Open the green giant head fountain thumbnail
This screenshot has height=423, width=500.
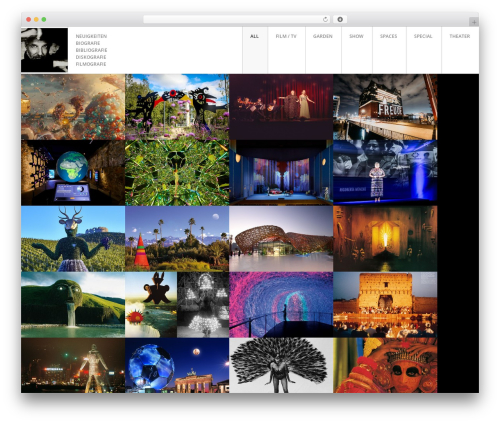click(73, 305)
